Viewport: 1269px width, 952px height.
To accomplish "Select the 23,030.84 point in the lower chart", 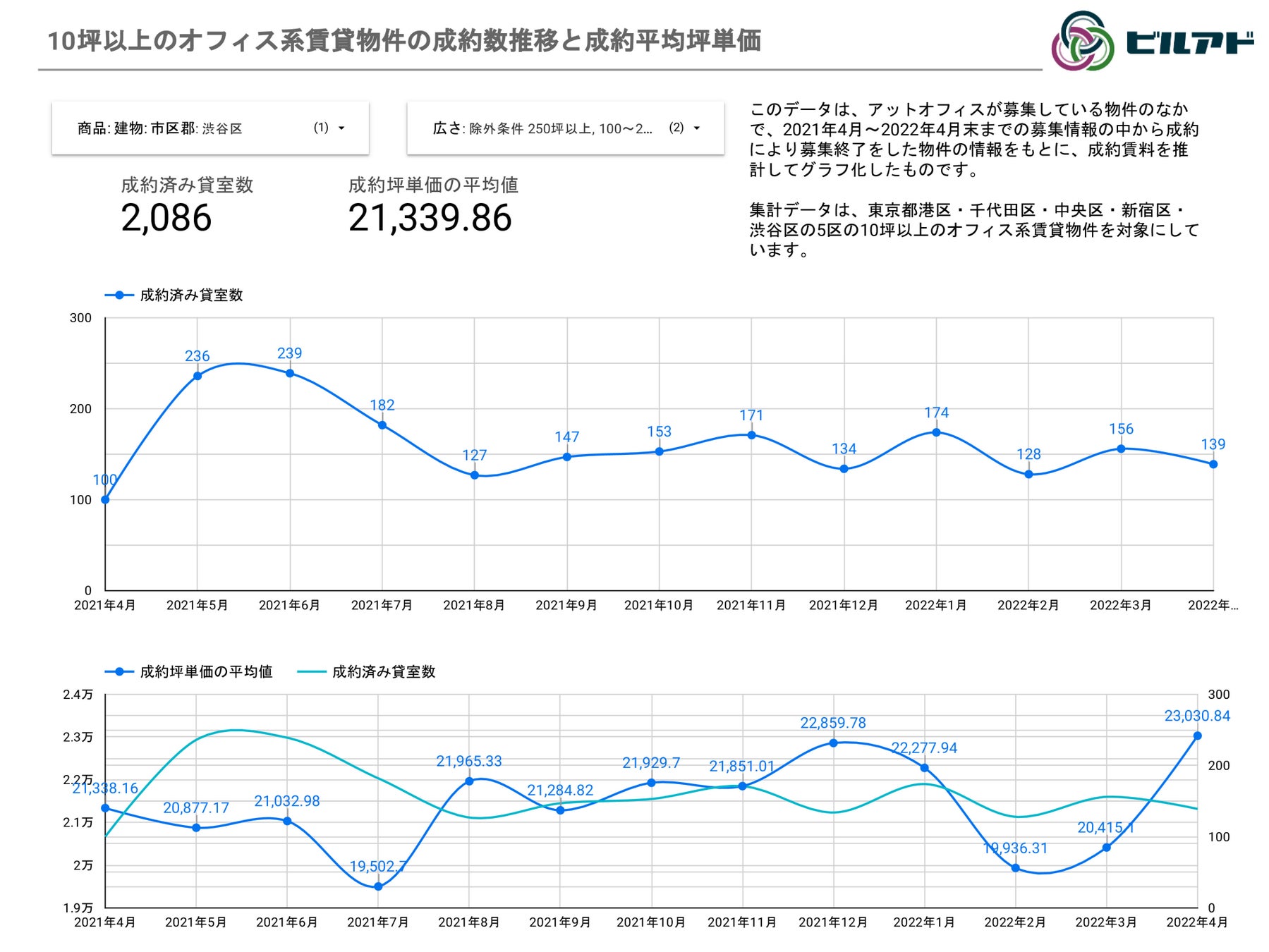I will (x=1197, y=736).
